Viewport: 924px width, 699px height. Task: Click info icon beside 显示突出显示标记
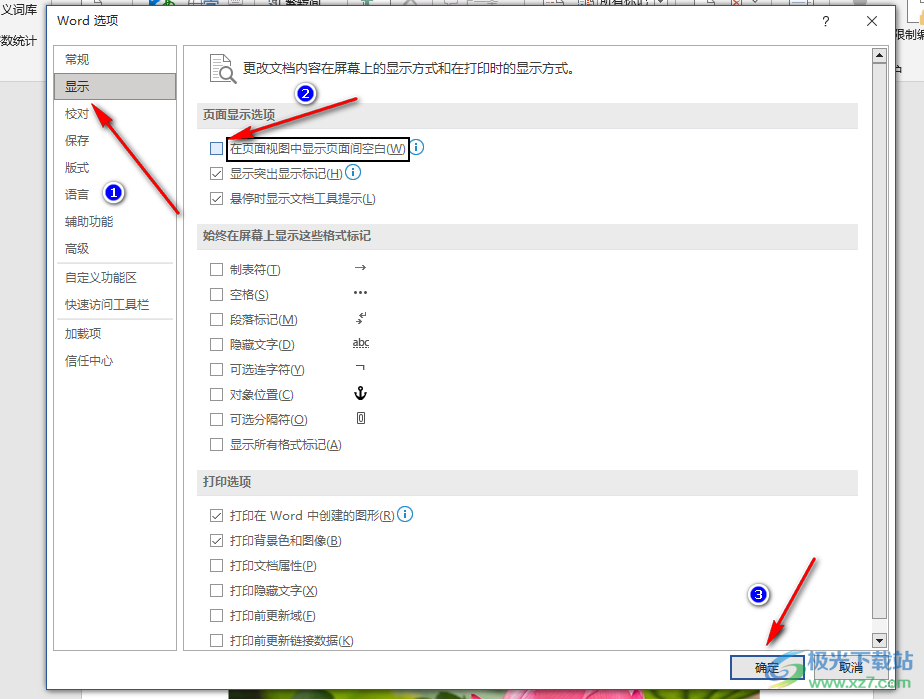click(x=353, y=172)
